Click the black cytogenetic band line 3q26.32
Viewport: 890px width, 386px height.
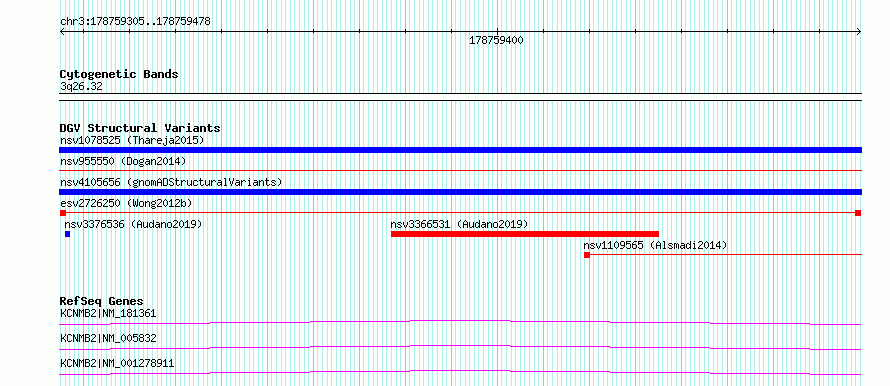pyautogui.click(x=460, y=96)
